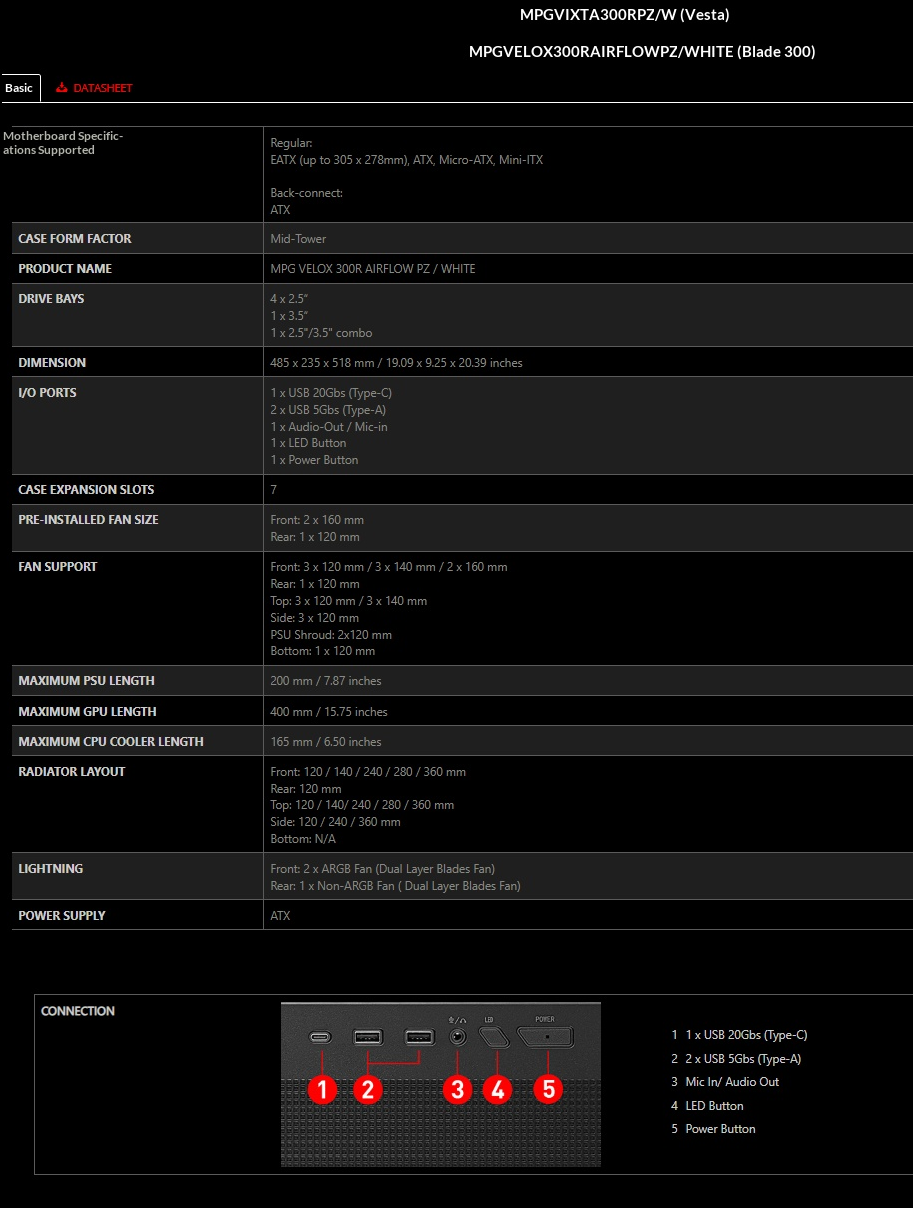Click the DRIVE BAYS label
The width and height of the screenshot is (913, 1208).
pyautogui.click(x=51, y=299)
